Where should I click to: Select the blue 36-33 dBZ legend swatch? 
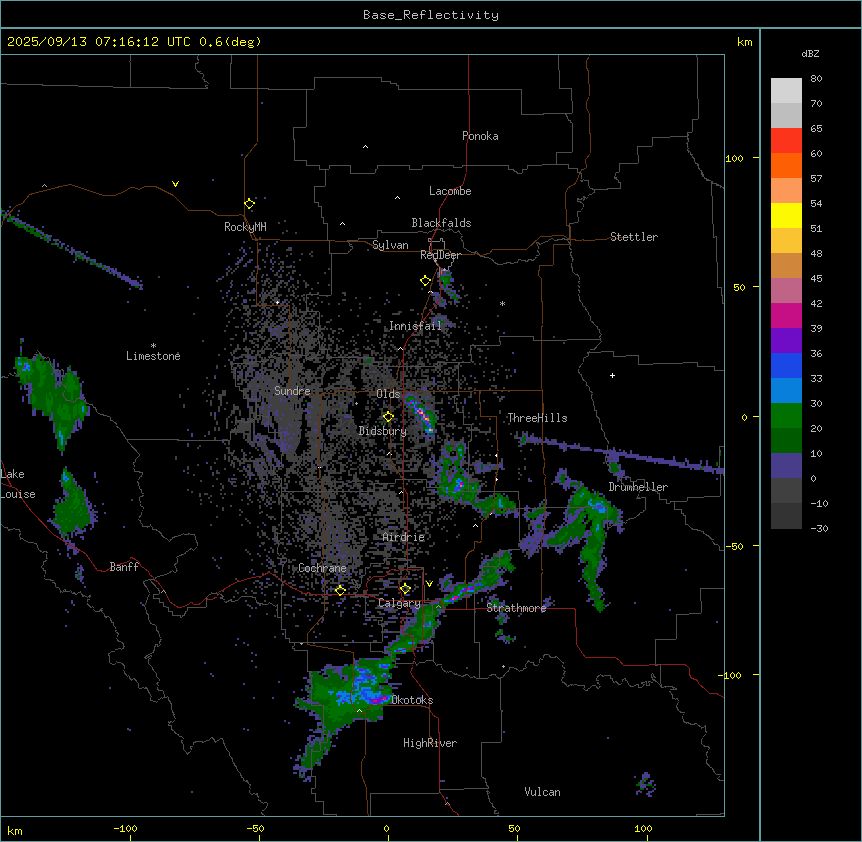[x=786, y=365]
